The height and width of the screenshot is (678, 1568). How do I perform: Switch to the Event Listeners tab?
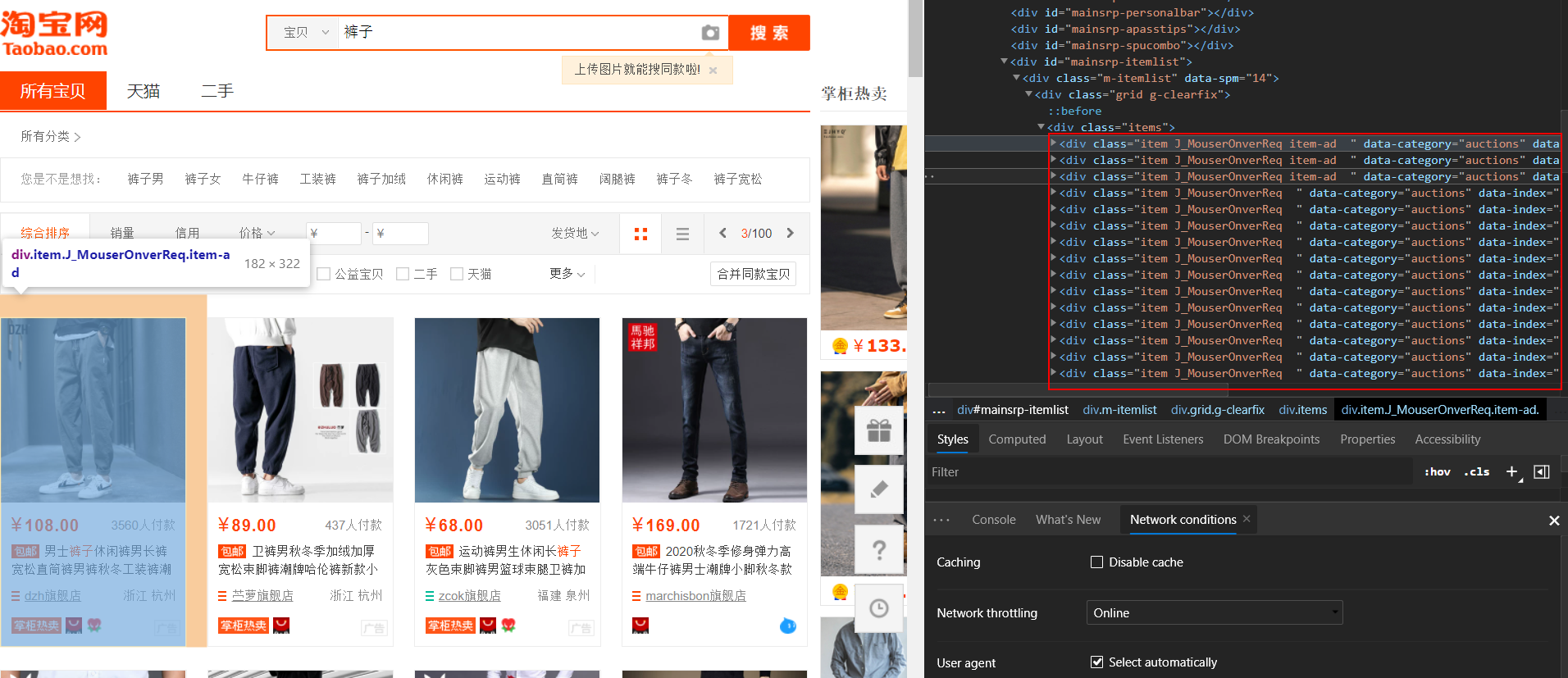pos(1163,439)
